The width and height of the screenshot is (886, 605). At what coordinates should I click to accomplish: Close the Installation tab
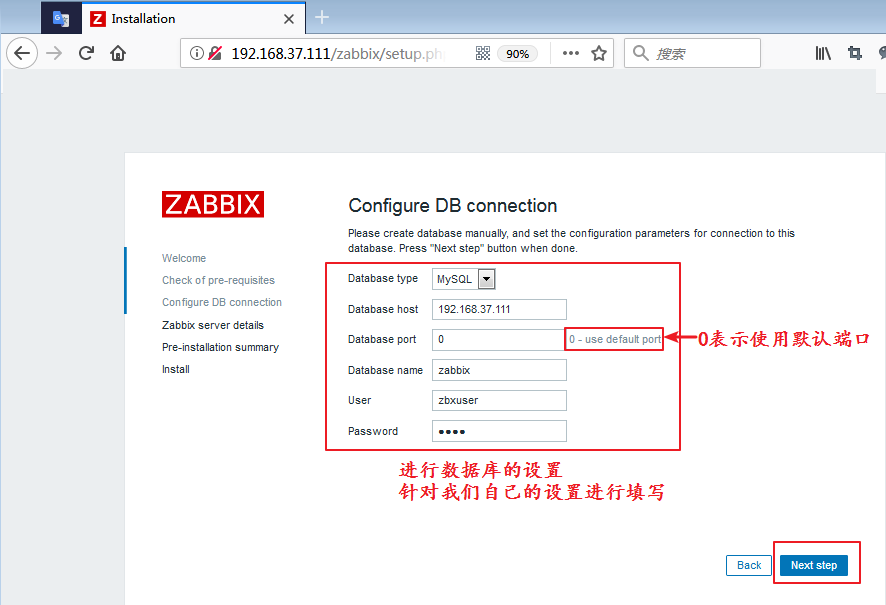click(x=289, y=19)
